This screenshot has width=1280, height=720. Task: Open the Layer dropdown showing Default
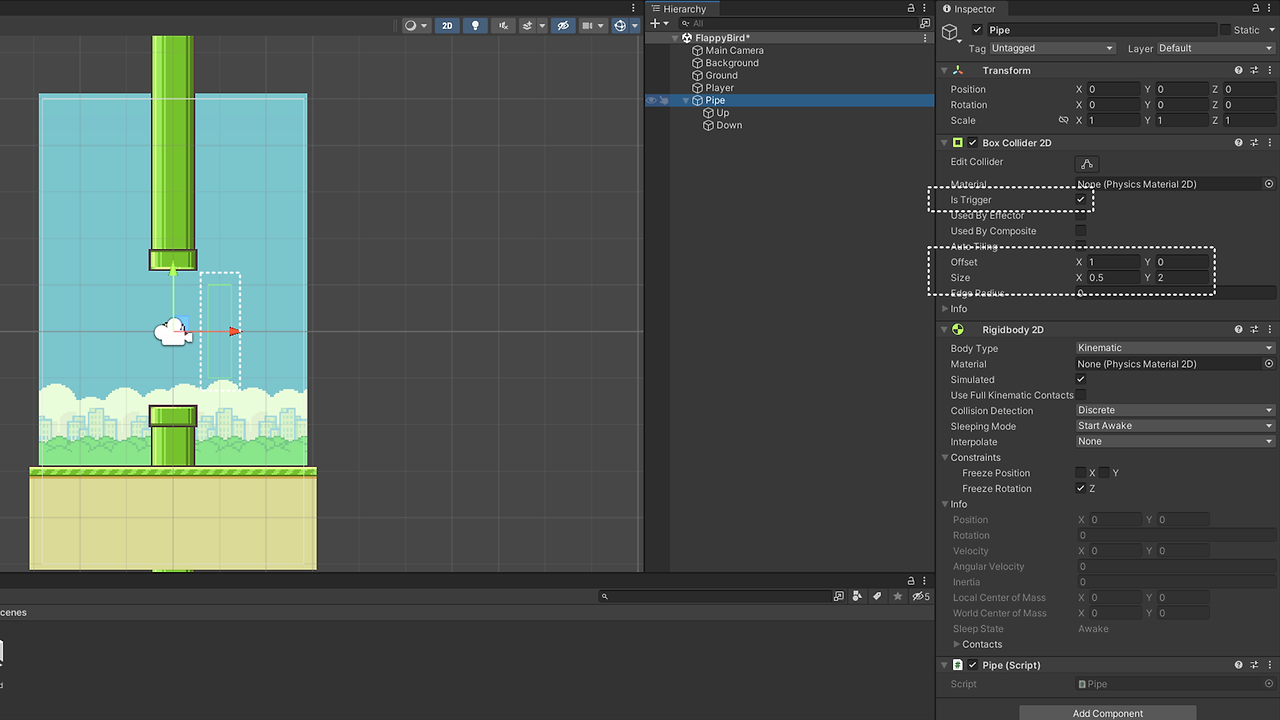pos(1216,48)
